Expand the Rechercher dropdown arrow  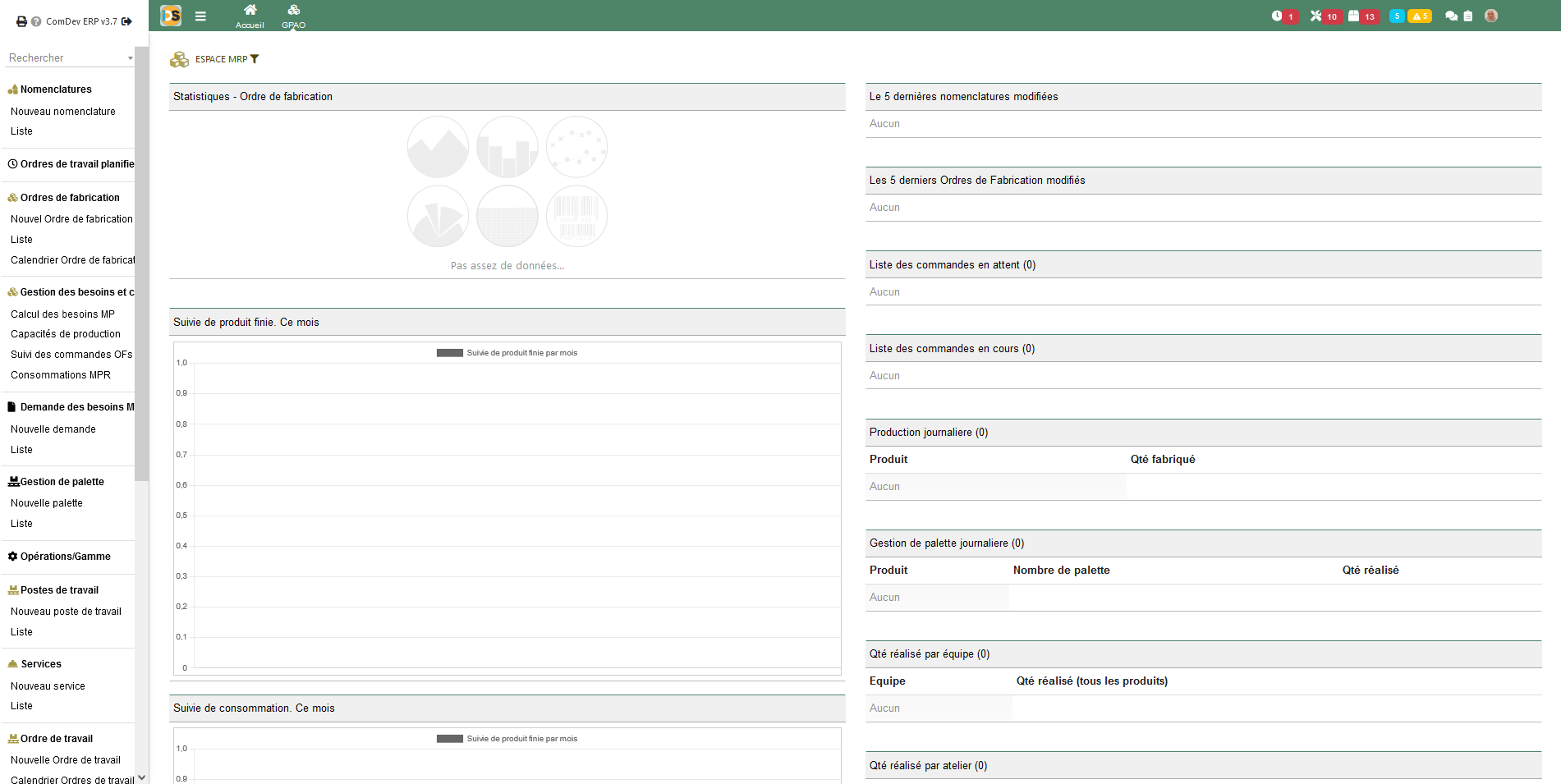[131, 58]
